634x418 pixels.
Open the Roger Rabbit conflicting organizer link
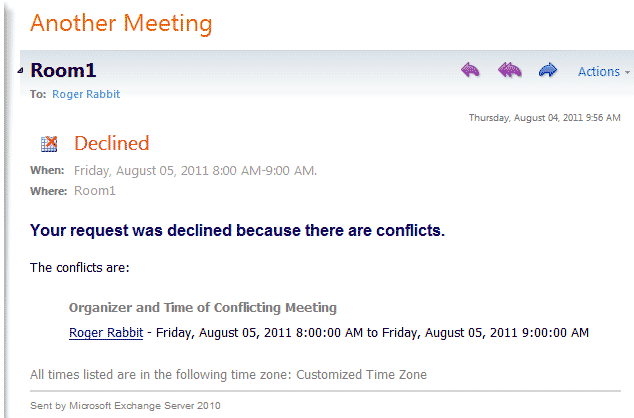106,332
